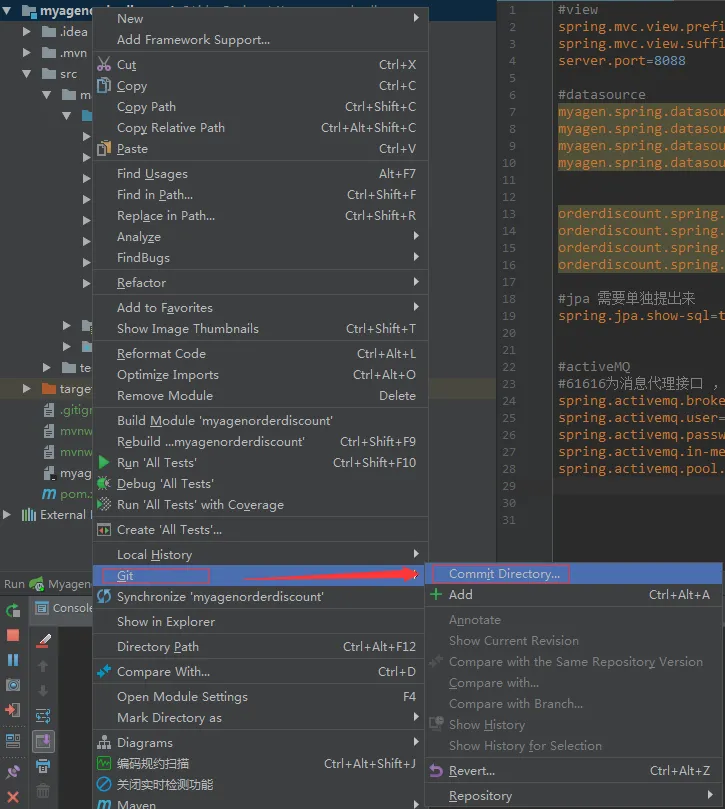Click the Restore Layout icon
This screenshot has height=809, width=725.
(x=13, y=741)
